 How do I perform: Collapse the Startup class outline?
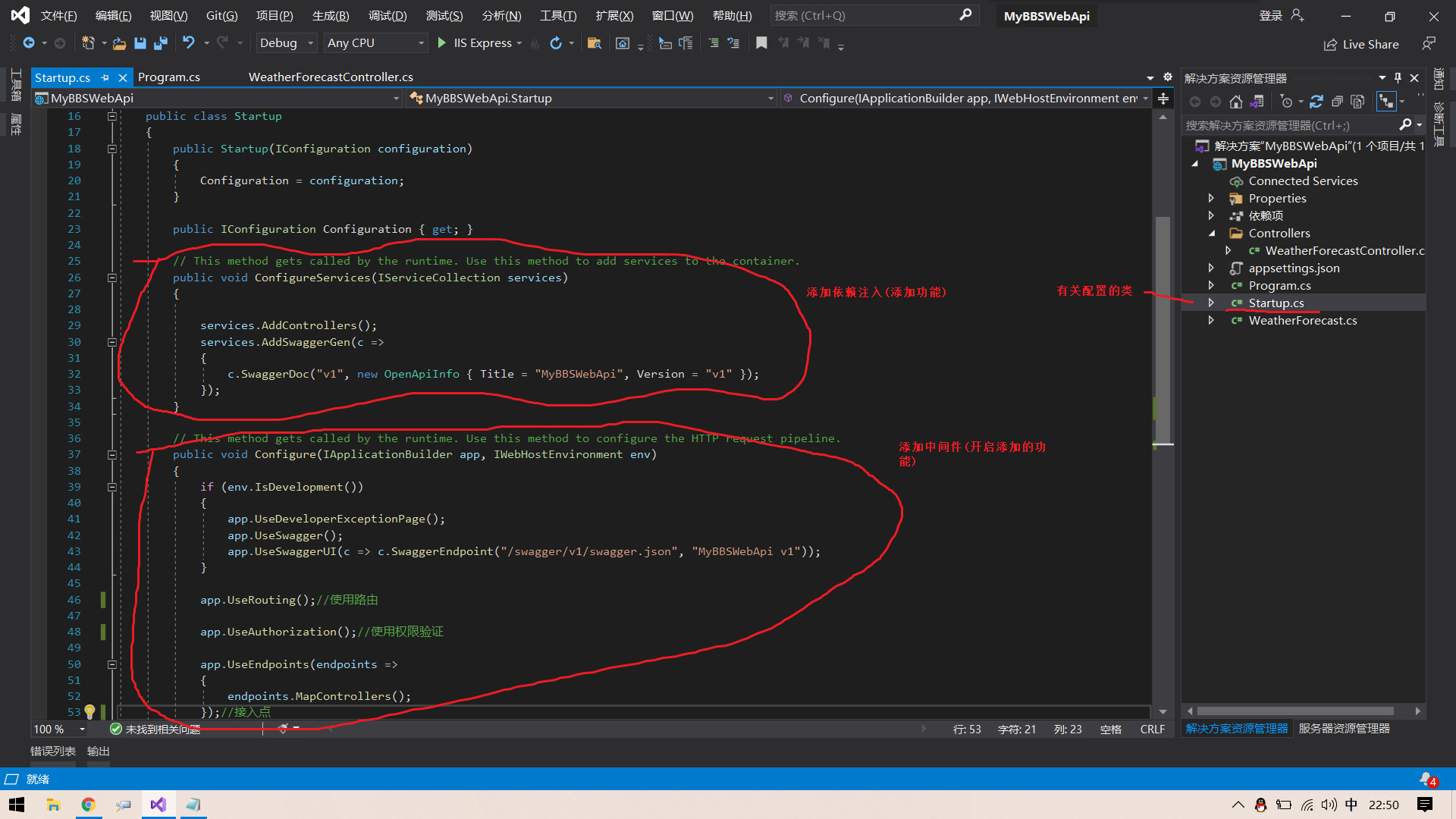coord(112,116)
